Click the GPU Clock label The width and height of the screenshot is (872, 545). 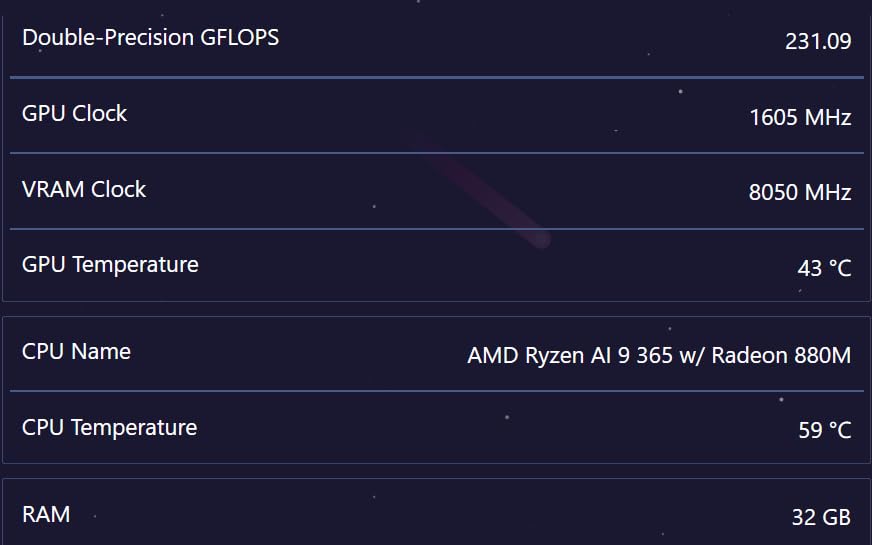point(74,113)
